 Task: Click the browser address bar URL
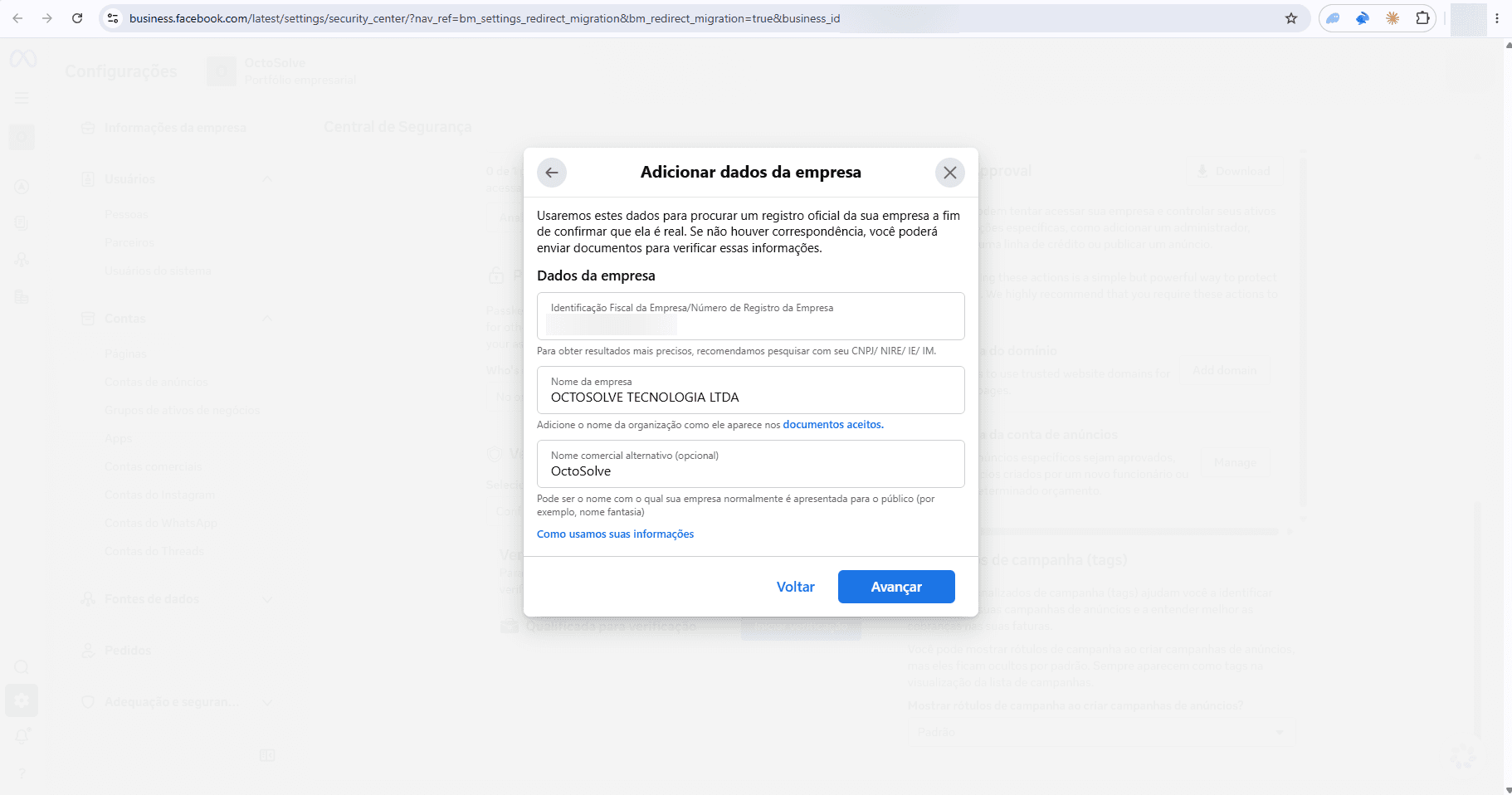point(485,18)
